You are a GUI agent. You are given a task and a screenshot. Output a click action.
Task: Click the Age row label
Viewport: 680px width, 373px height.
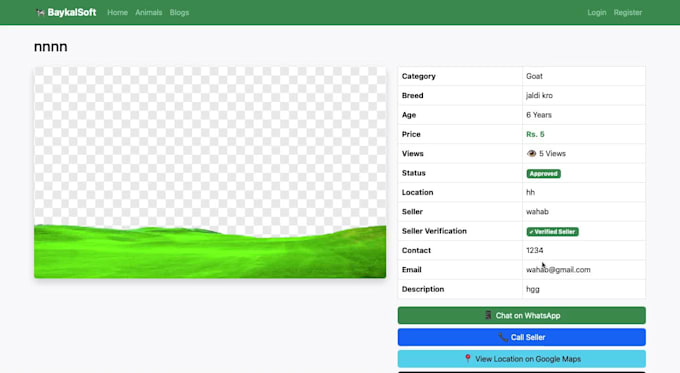coord(409,115)
